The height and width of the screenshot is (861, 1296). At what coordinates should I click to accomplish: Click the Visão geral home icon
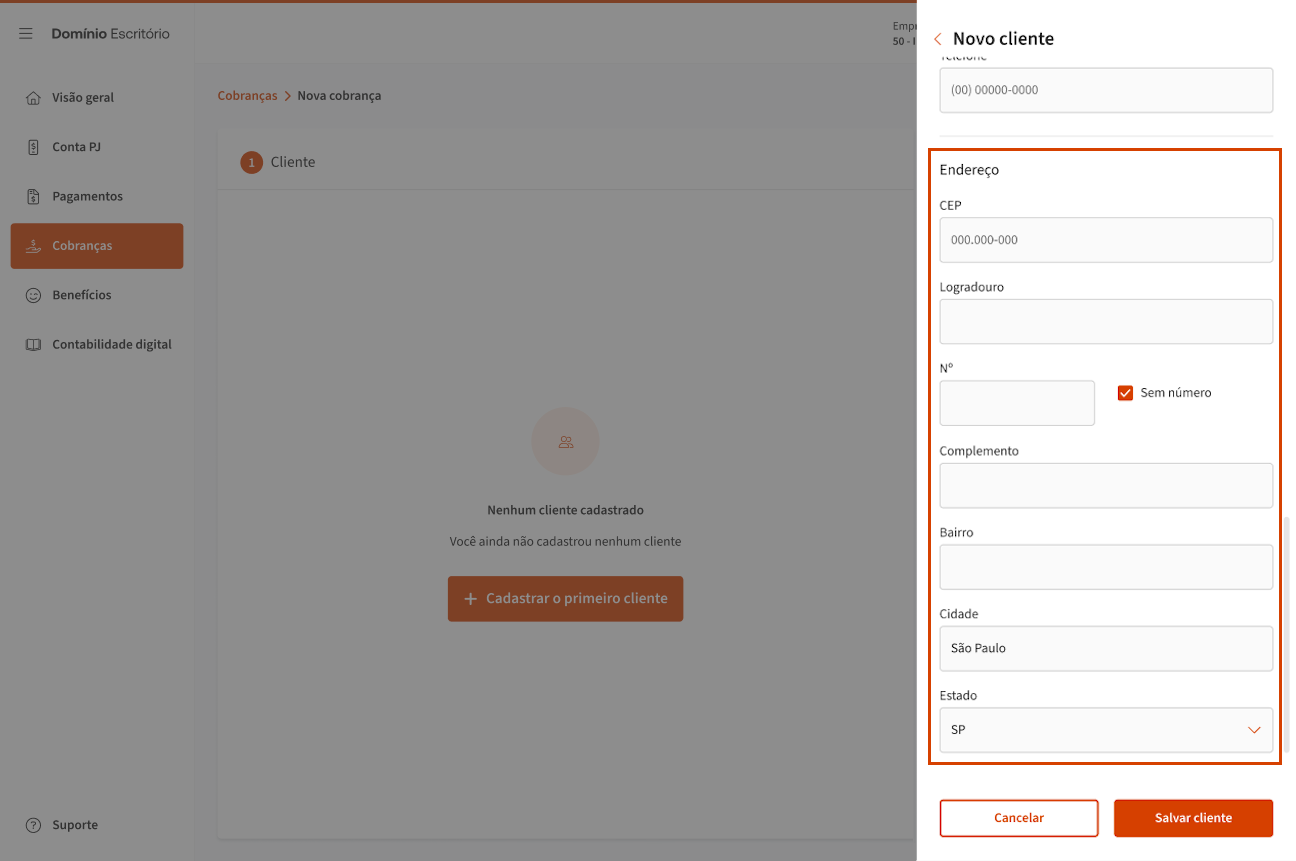(33, 98)
